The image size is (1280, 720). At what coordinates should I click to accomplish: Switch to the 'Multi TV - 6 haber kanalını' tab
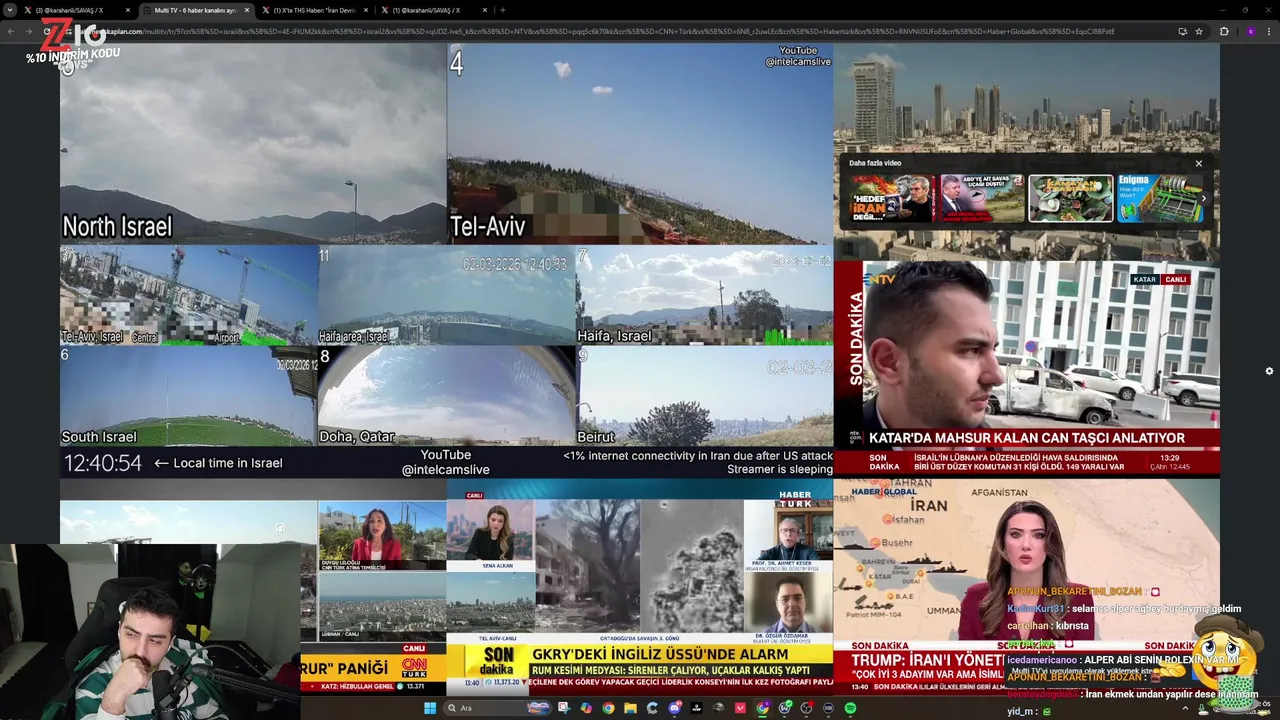pos(195,10)
